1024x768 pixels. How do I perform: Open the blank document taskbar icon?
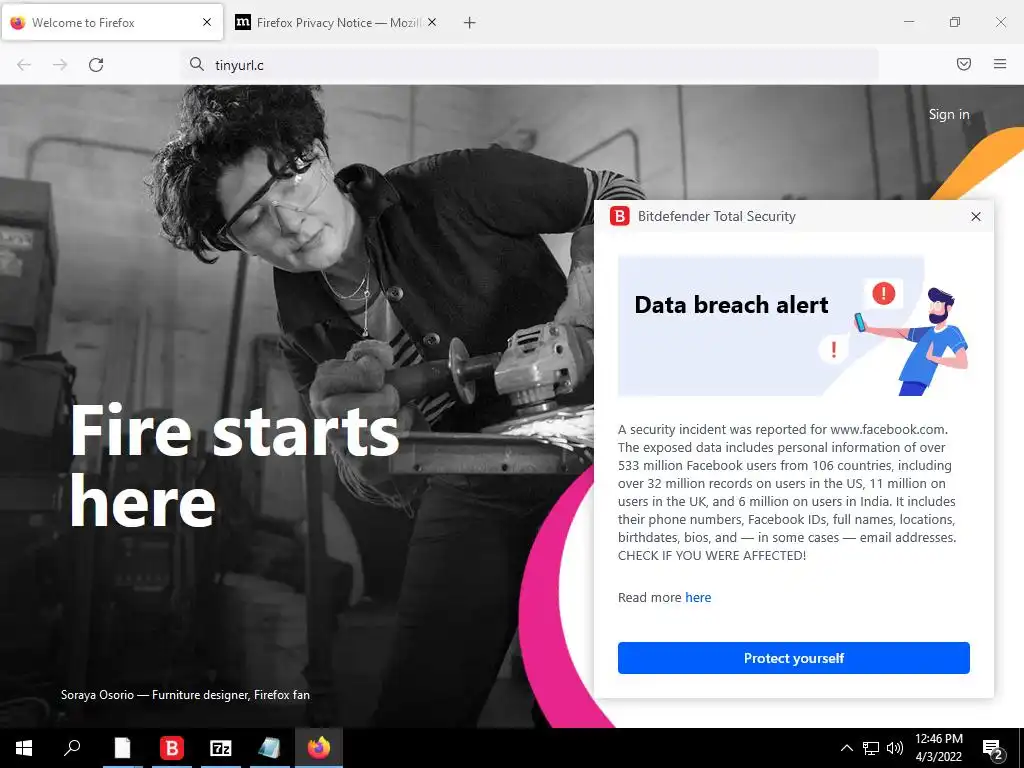click(122, 748)
